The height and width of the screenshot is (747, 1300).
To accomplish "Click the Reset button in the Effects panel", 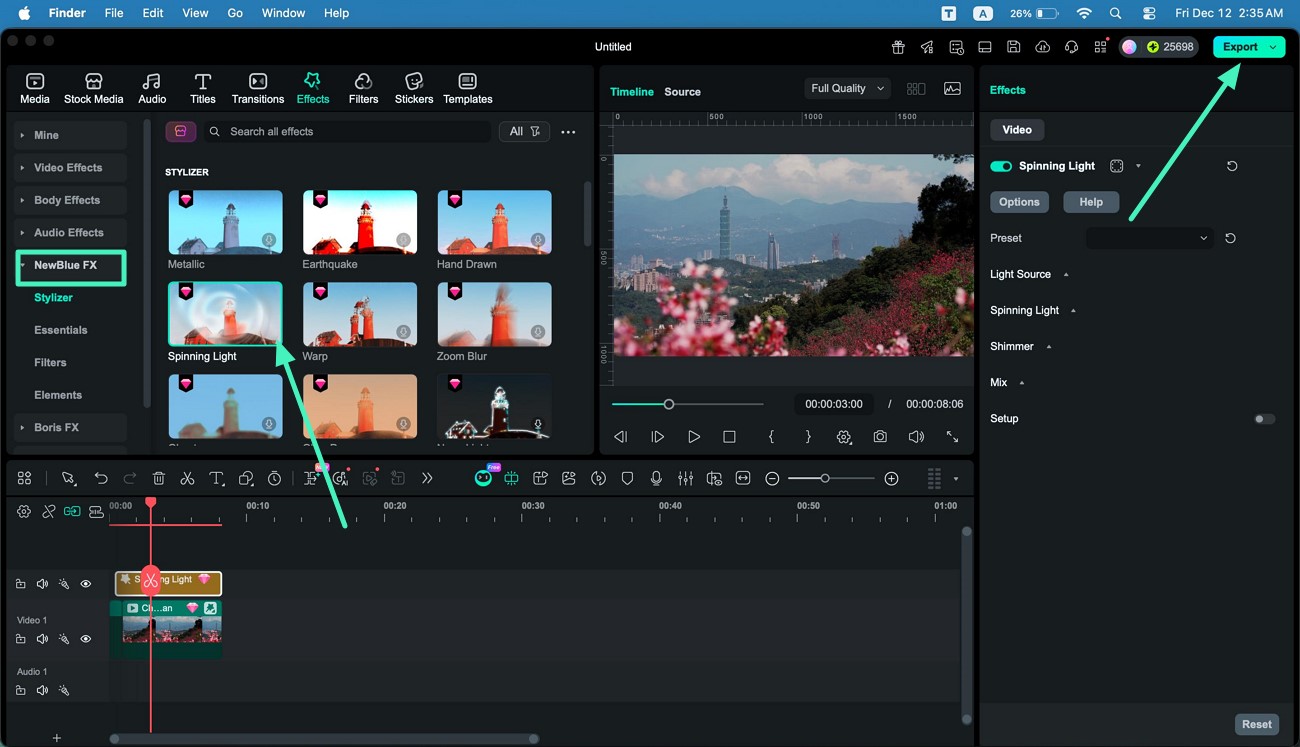I will (1256, 723).
